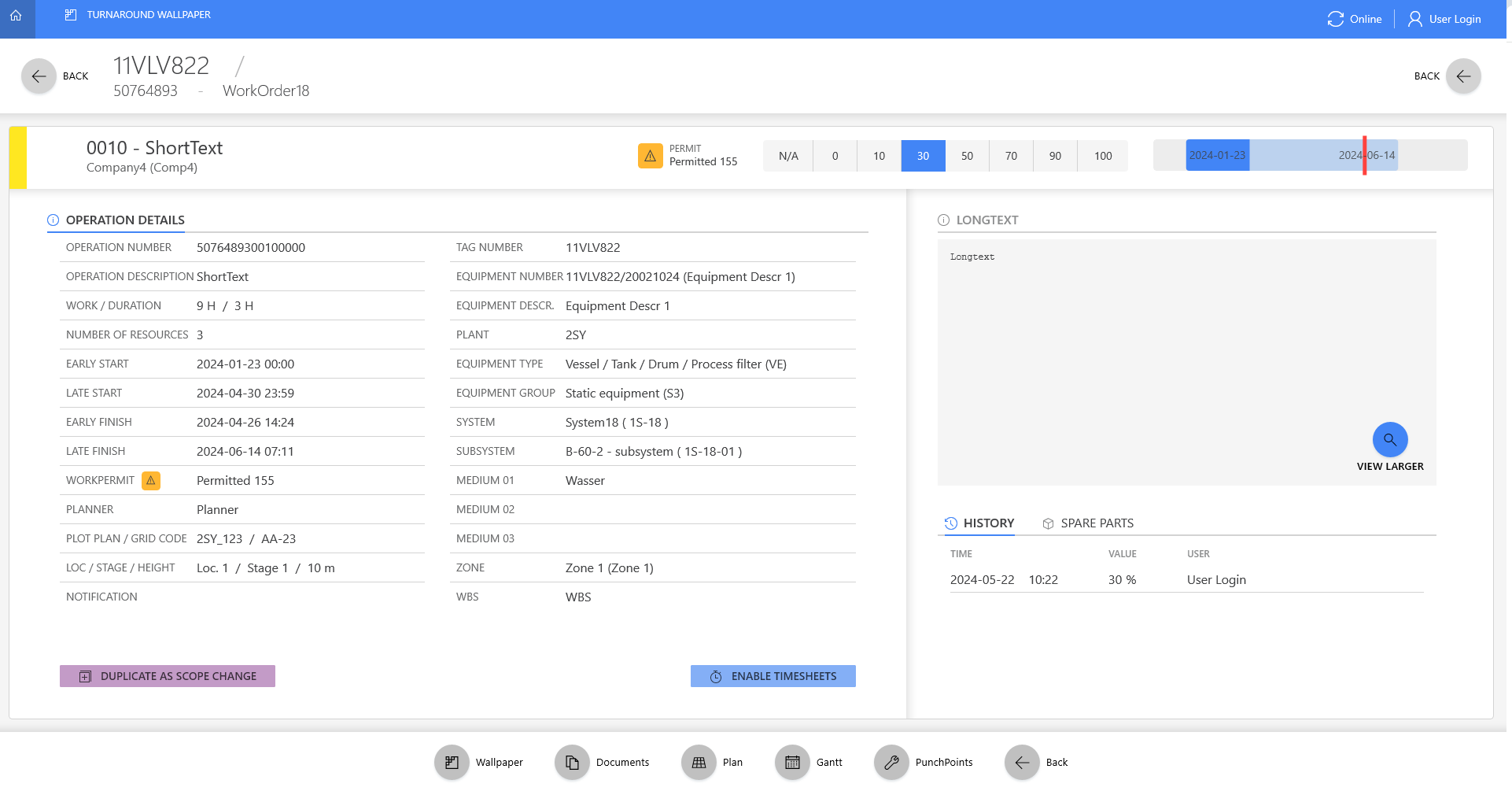Screen dimensions: 1512x791
Task: Click the red marker on date timeline
Action: click(1364, 155)
